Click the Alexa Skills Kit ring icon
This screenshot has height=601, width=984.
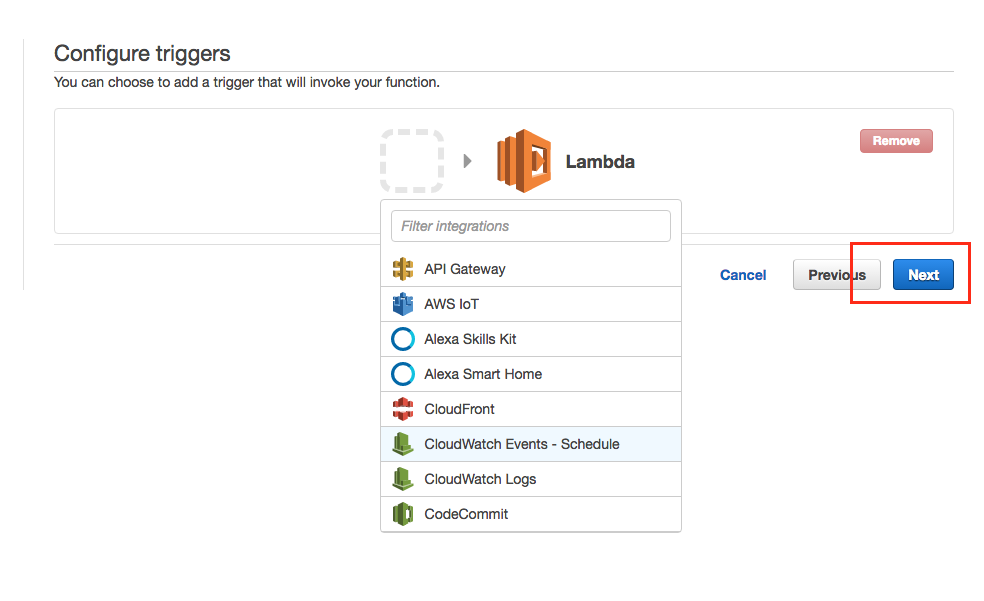click(x=403, y=339)
